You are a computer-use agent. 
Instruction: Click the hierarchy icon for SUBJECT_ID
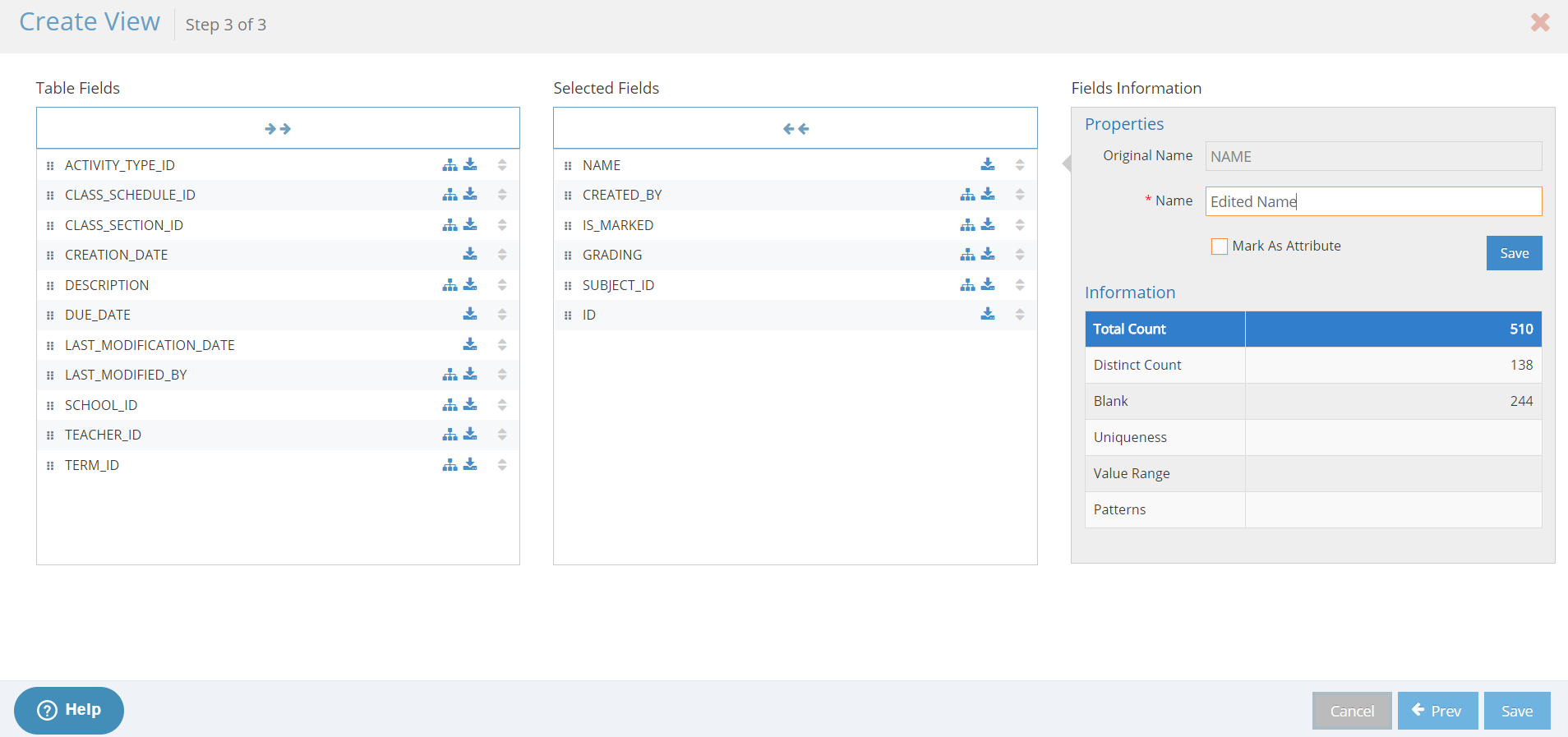pyautogui.click(x=967, y=285)
